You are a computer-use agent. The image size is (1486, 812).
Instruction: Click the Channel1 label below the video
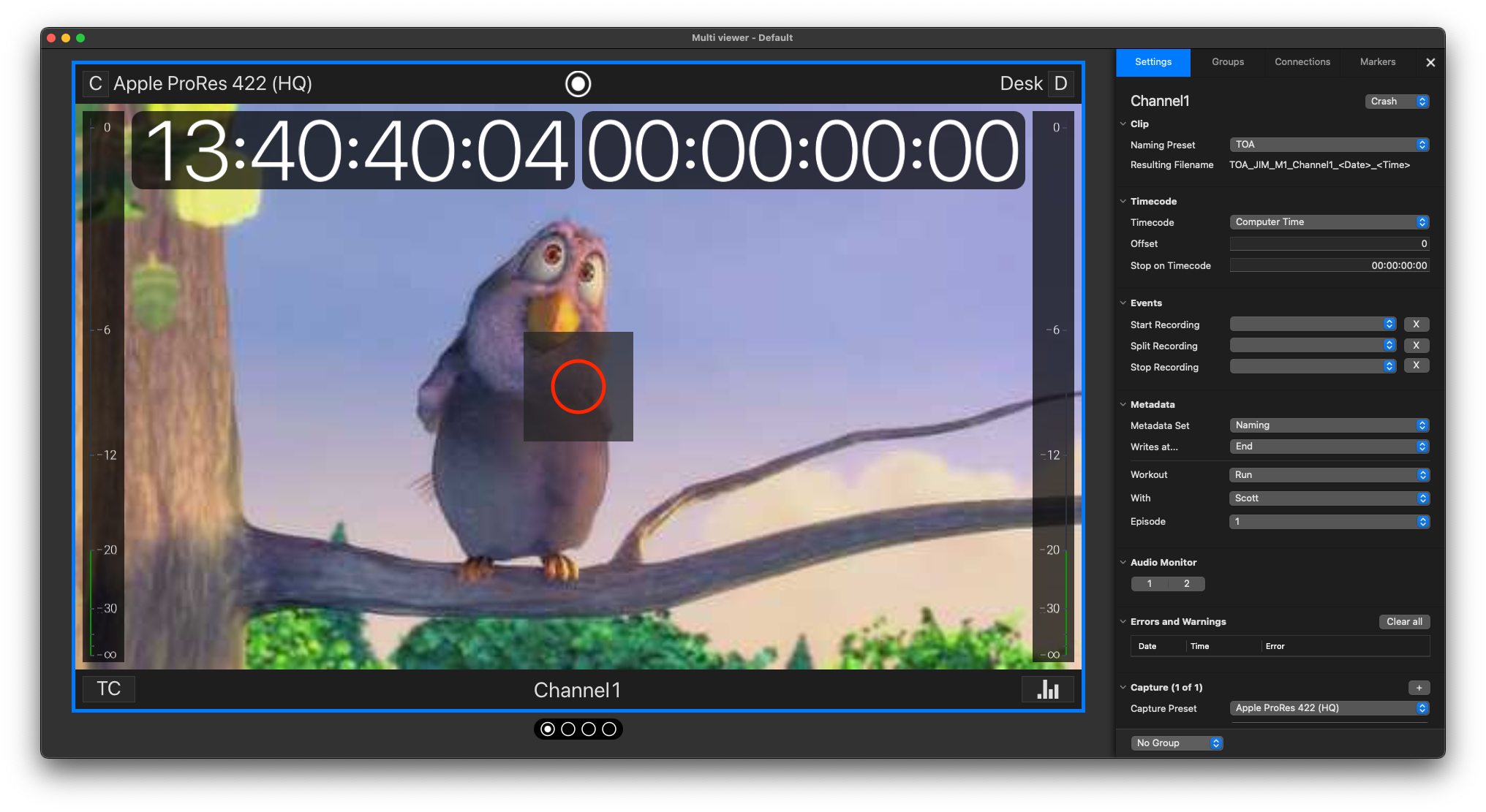click(577, 690)
